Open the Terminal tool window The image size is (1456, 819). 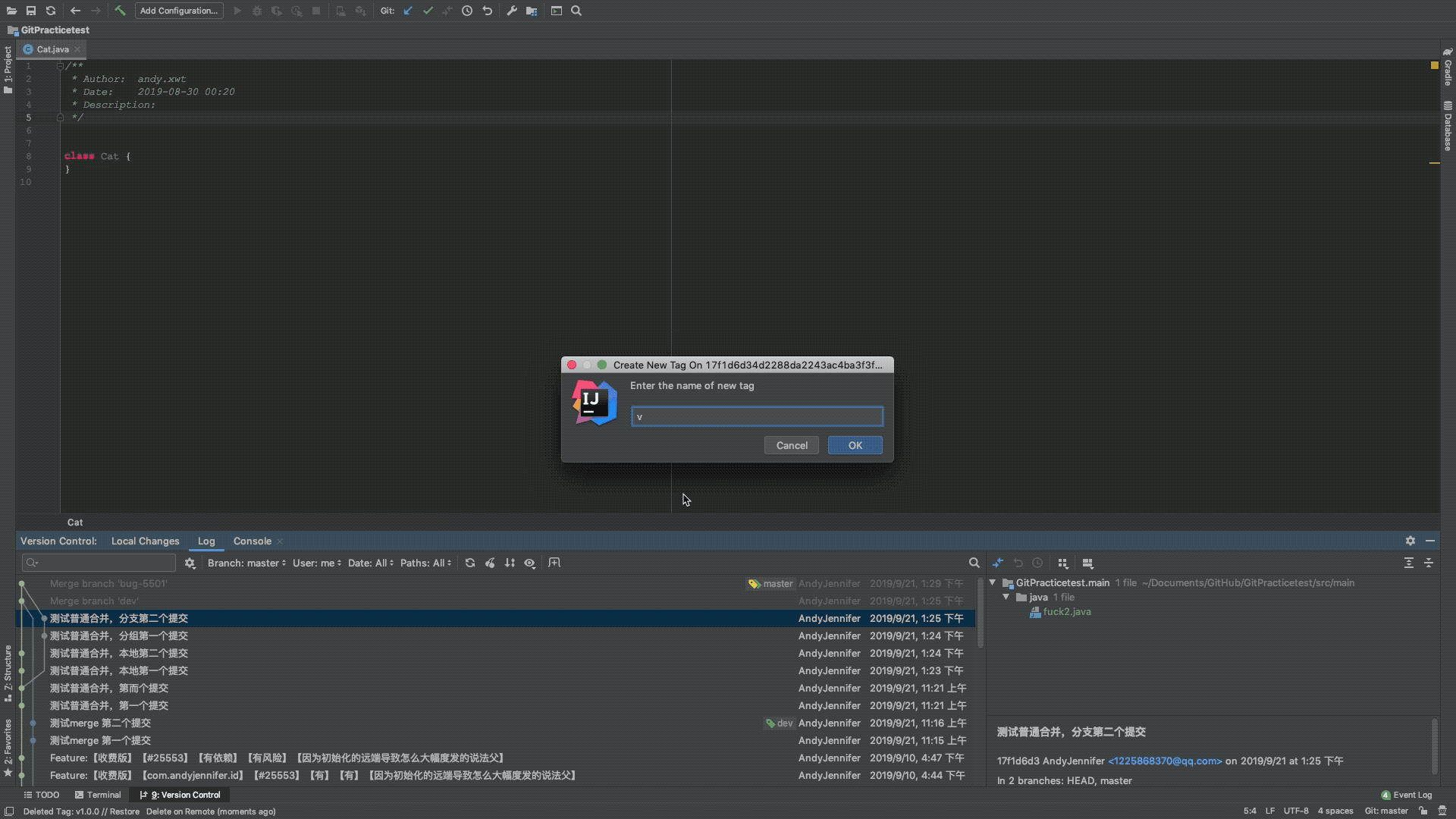(x=99, y=795)
